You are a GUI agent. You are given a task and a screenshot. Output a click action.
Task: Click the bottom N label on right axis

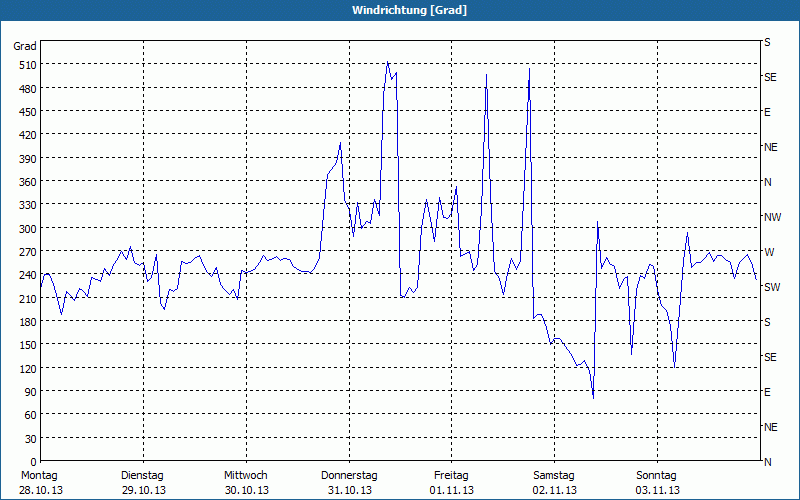click(x=767, y=462)
